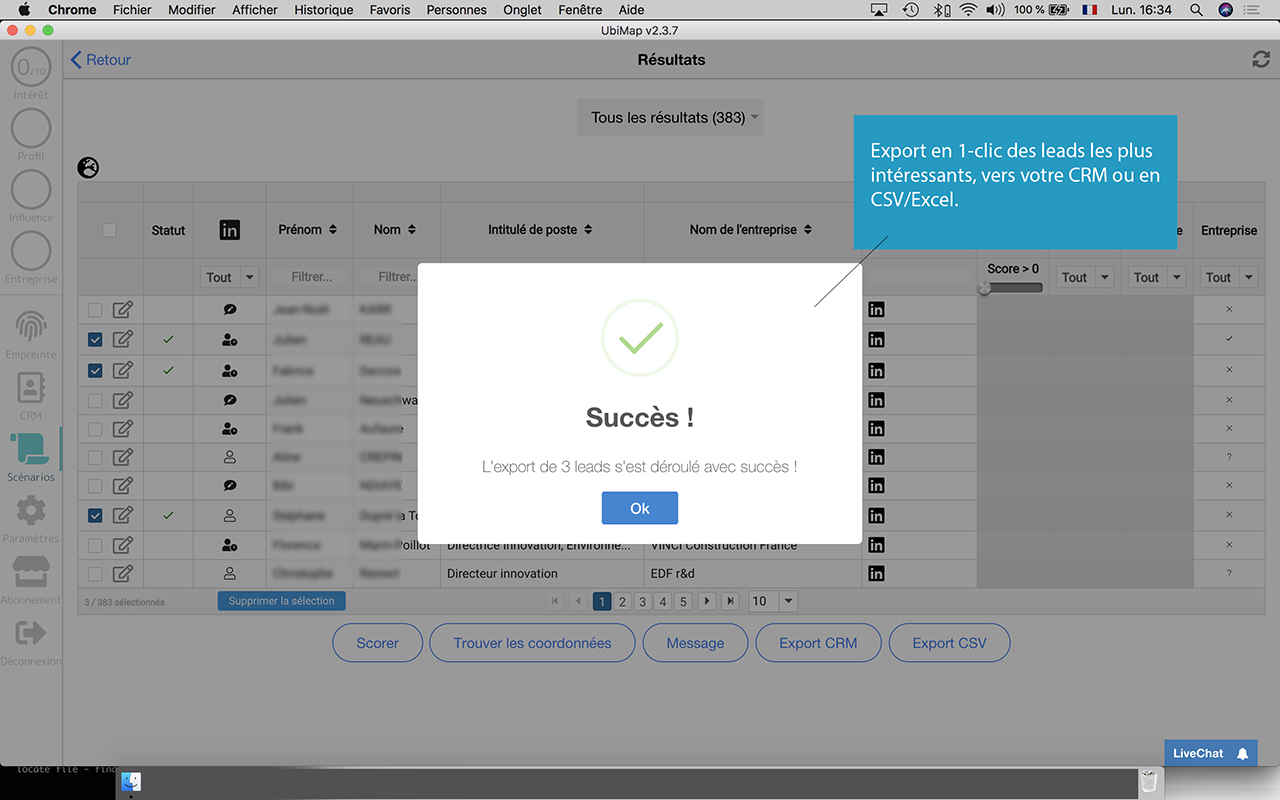Check the Florence row checkbox
This screenshot has width=1280, height=800.
click(x=95, y=545)
